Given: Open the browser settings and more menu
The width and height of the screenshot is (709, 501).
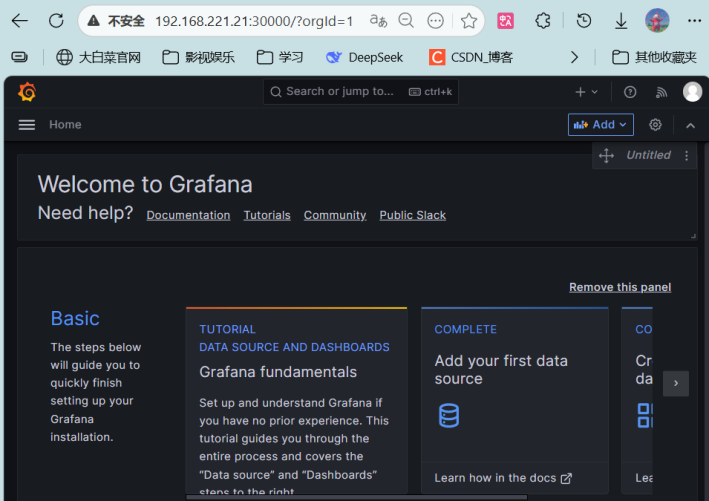Looking at the screenshot, I should pos(694,21).
